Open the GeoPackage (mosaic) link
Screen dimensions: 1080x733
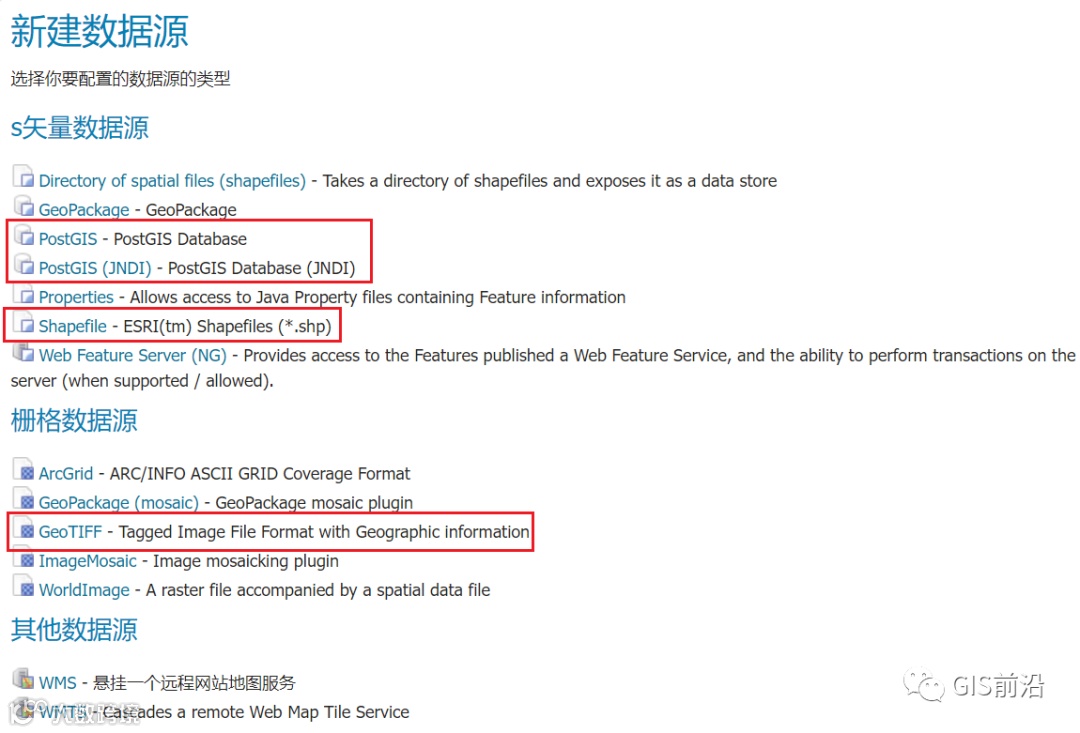[118, 503]
